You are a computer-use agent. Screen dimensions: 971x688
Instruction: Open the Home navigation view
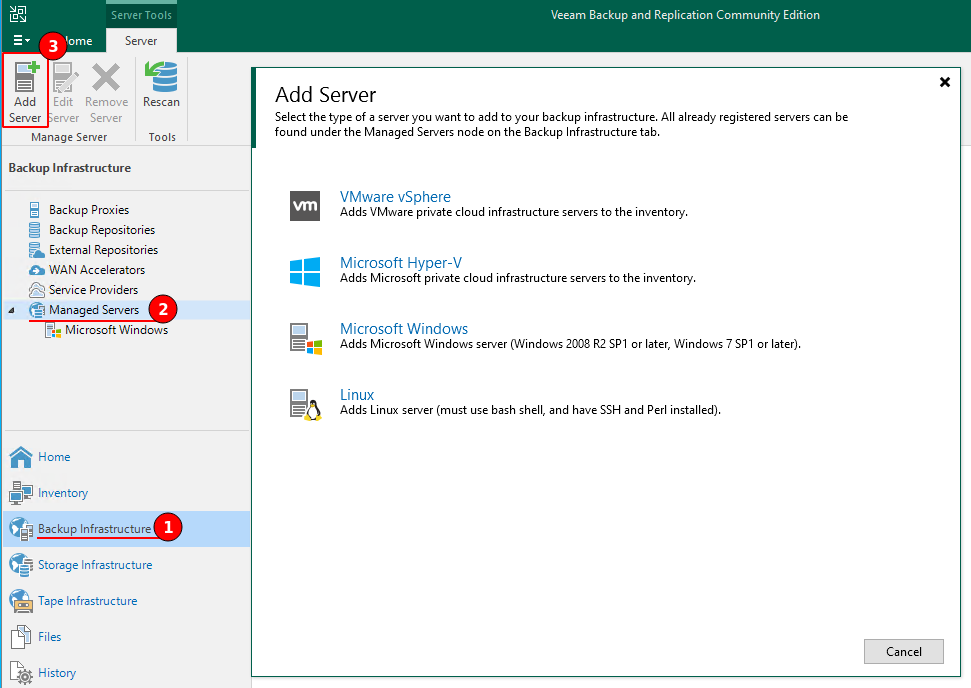tap(54, 457)
